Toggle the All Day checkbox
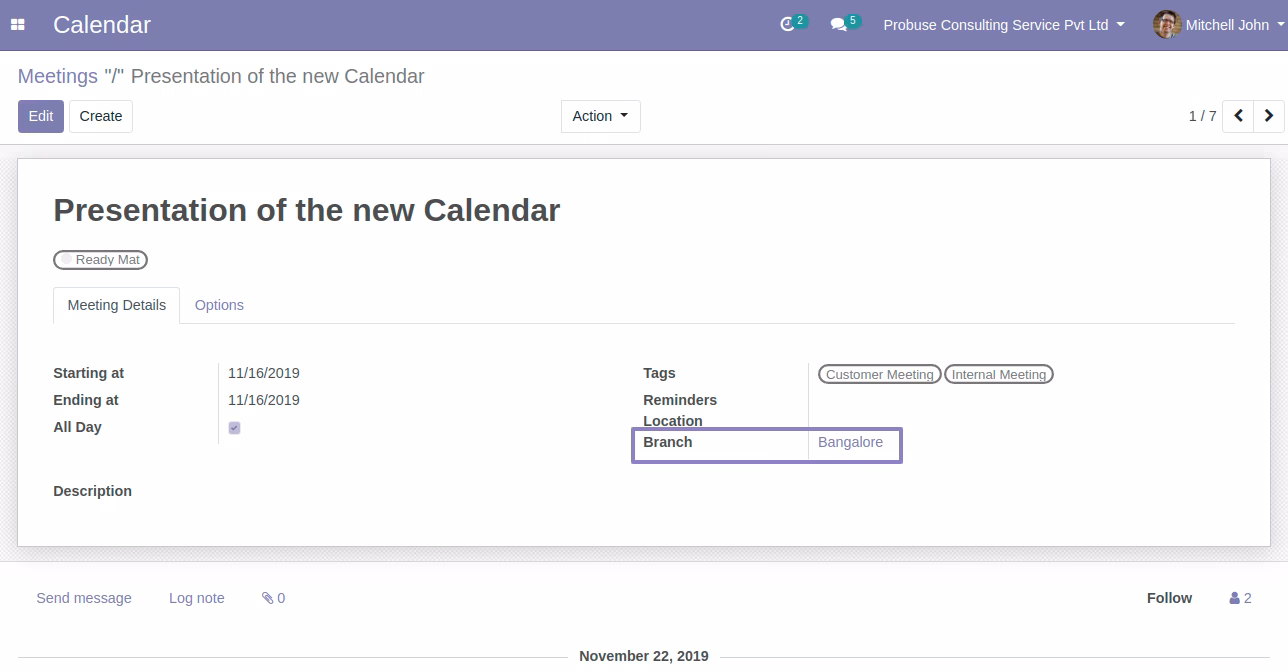The width and height of the screenshot is (1288, 672). point(234,428)
